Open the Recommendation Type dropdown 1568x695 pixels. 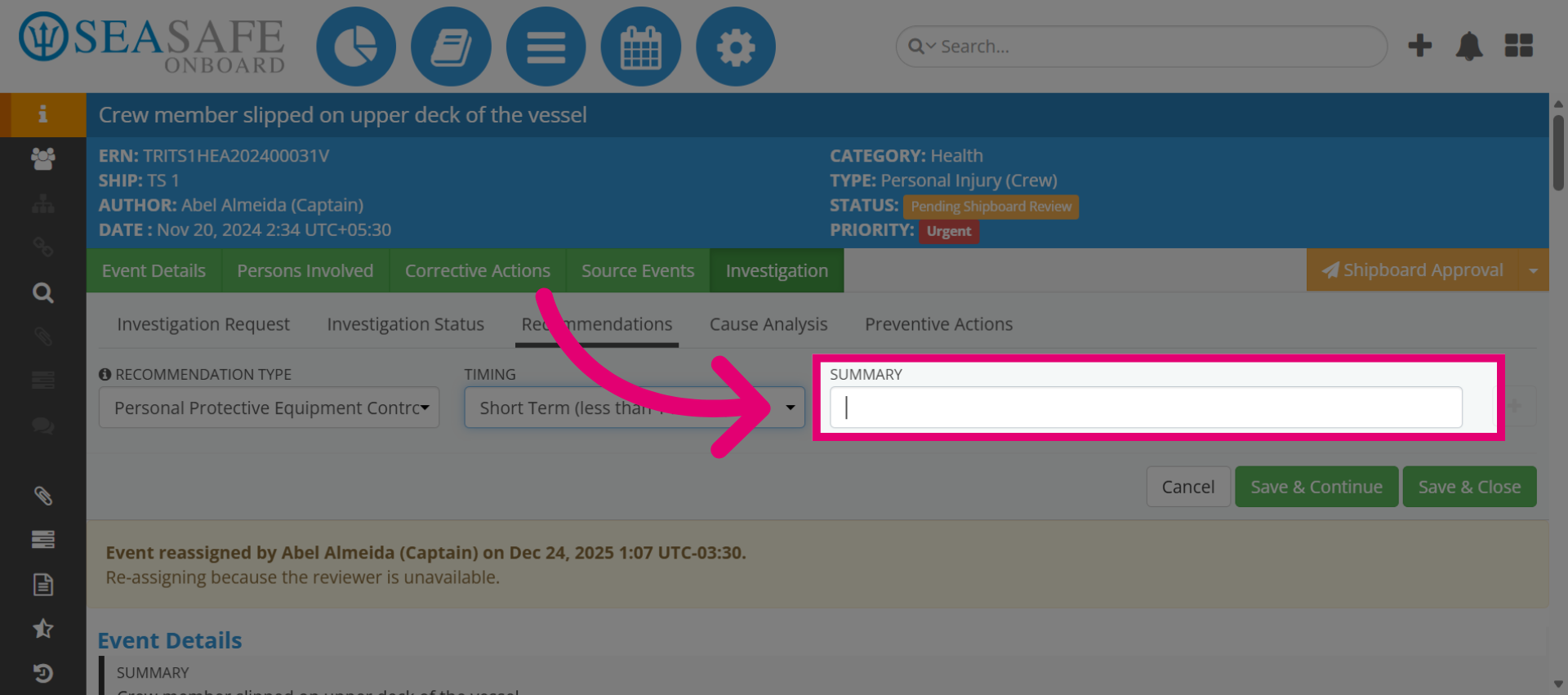[269, 408]
